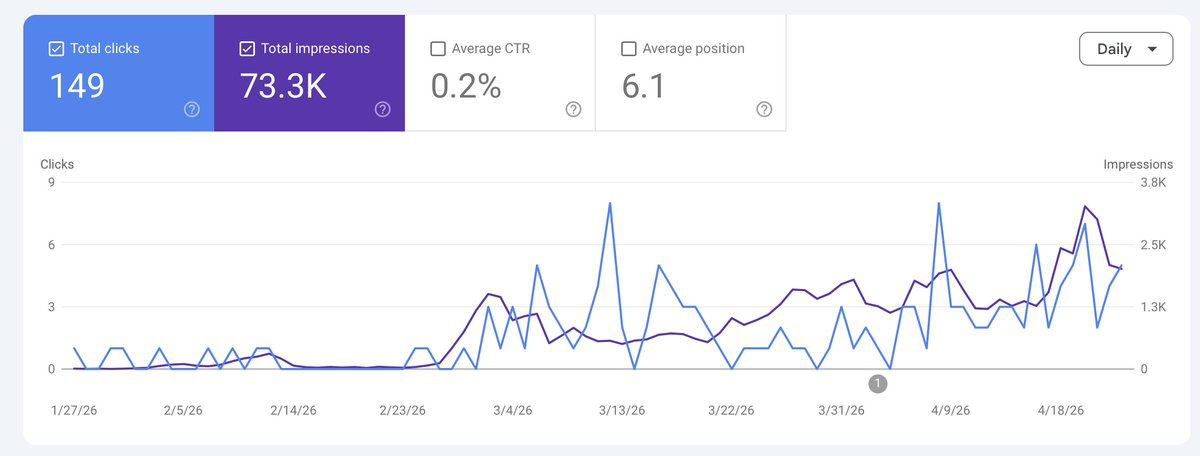
Task: Select the 0.2% average CTR value
Action: (x=465, y=86)
